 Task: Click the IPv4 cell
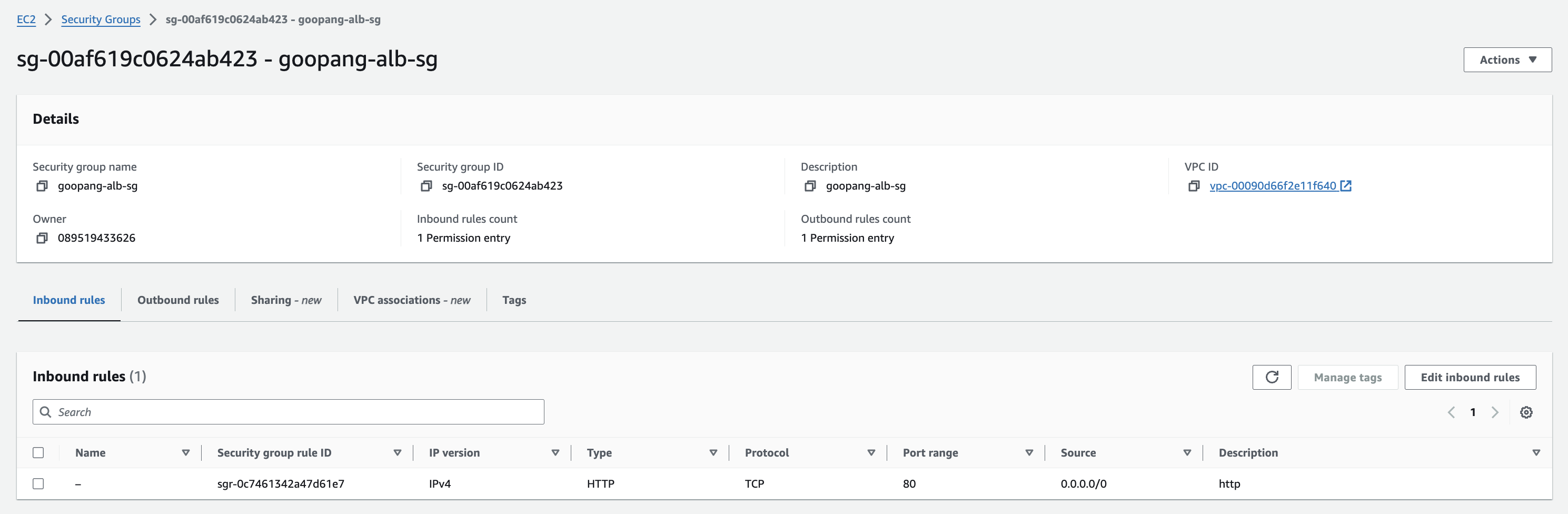click(x=440, y=483)
